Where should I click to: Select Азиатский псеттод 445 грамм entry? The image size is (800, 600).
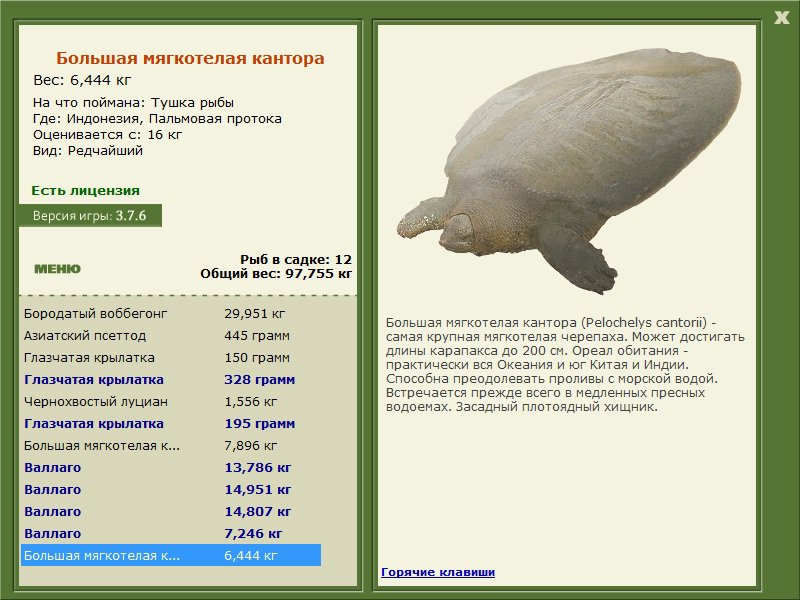pos(171,335)
